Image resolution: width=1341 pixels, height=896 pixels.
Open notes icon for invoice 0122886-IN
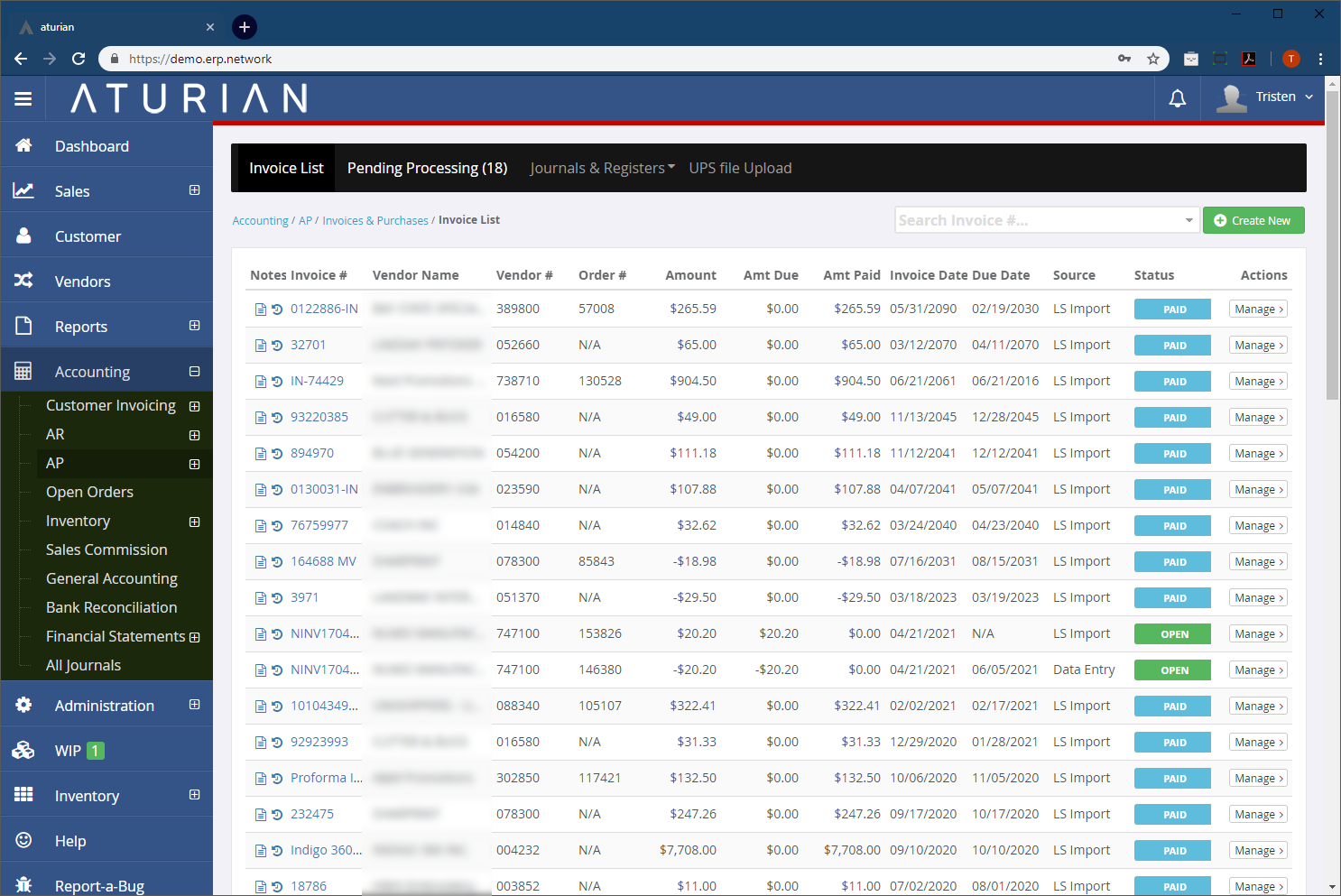261,309
